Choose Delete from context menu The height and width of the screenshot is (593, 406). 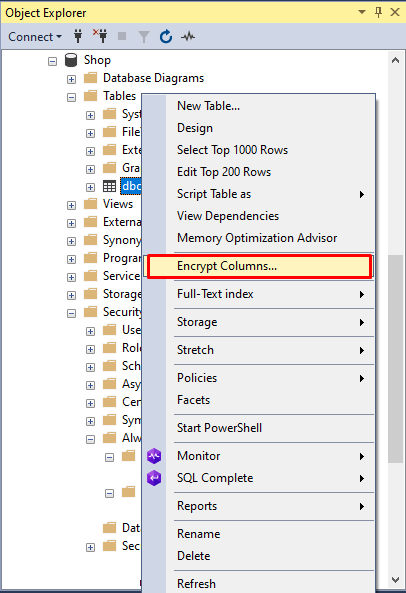pyautogui.click(x=270, y=556)
